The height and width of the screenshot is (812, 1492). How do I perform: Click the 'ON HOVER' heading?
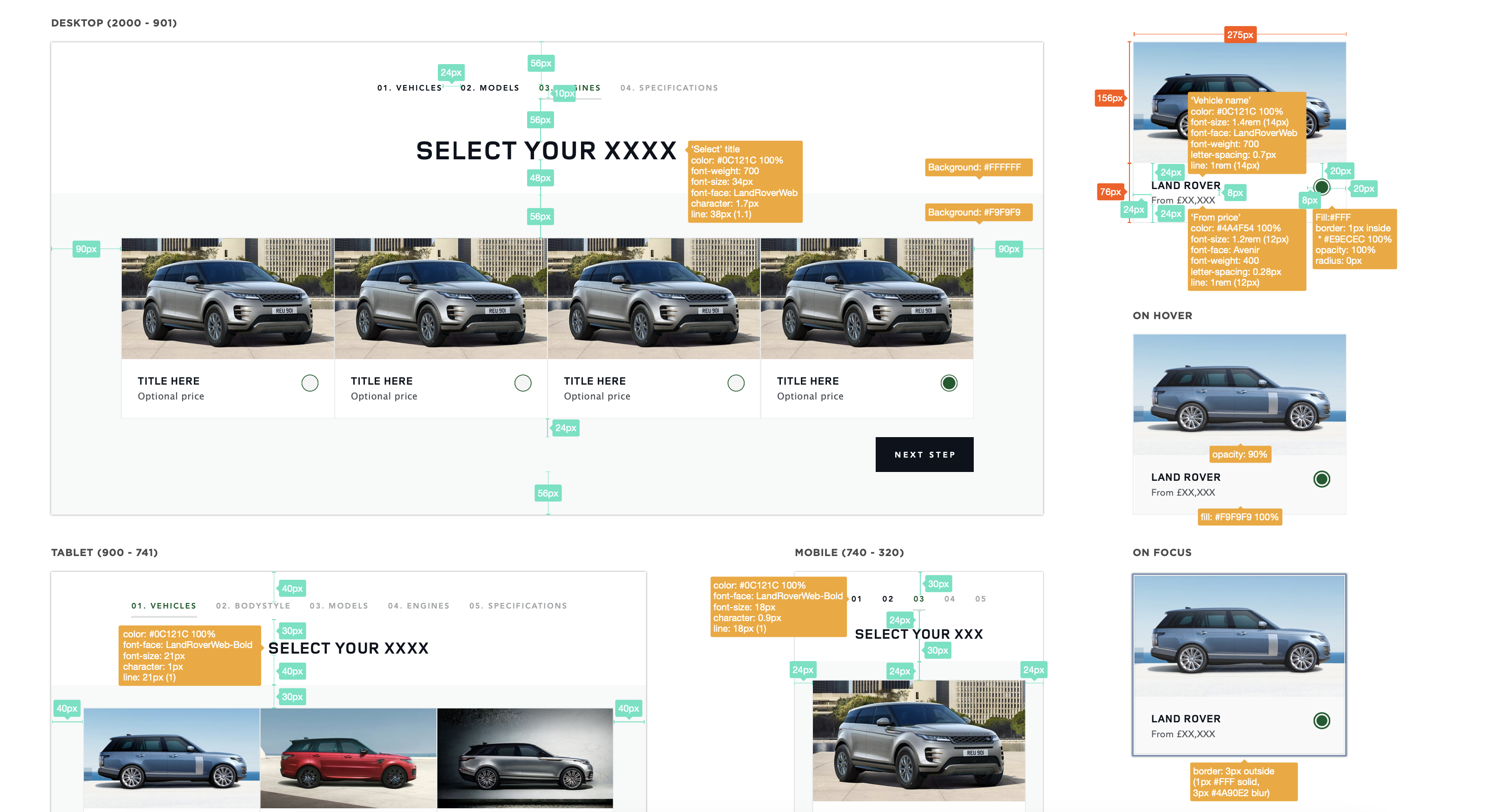pos(1162,316)
